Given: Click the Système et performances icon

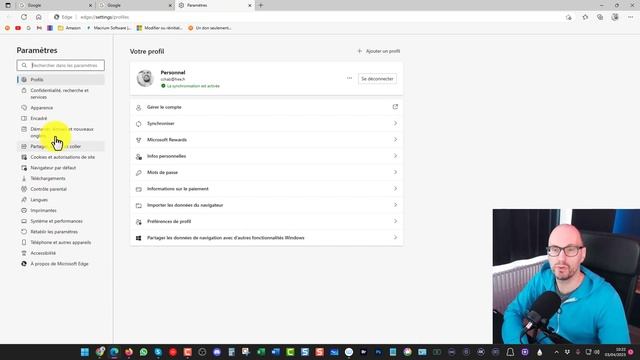Looking at the screenshot, I should click(x=24, y=221).
